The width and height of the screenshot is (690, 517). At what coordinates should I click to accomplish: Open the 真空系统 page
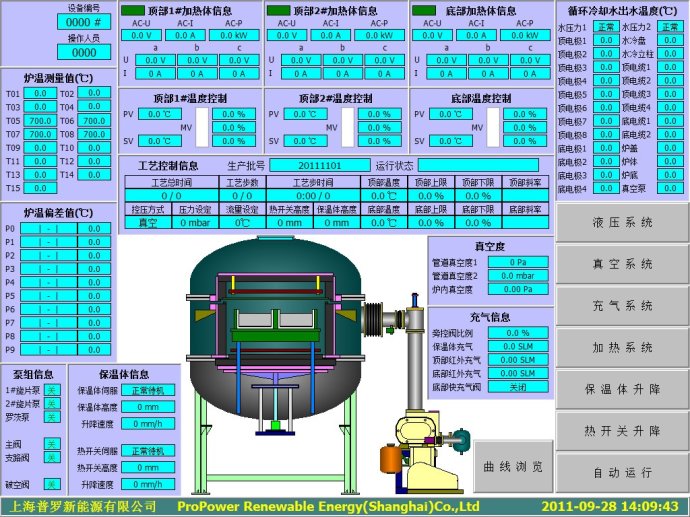tap(622, 263)
